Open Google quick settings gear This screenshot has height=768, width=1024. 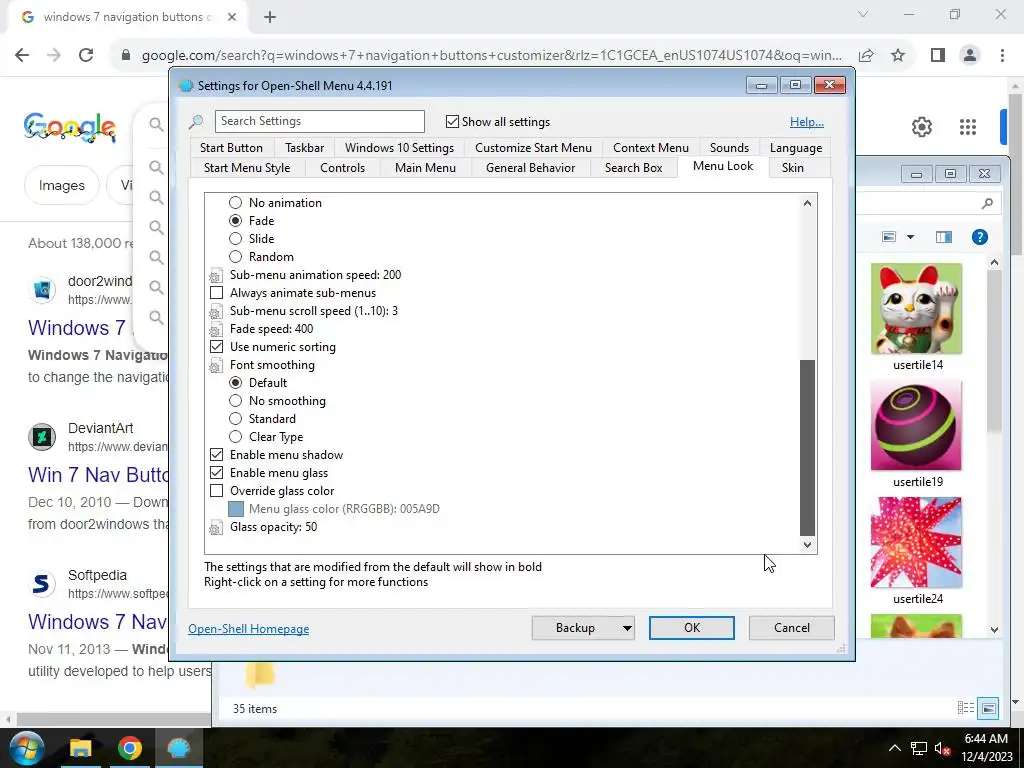click(x=921, y=127)
